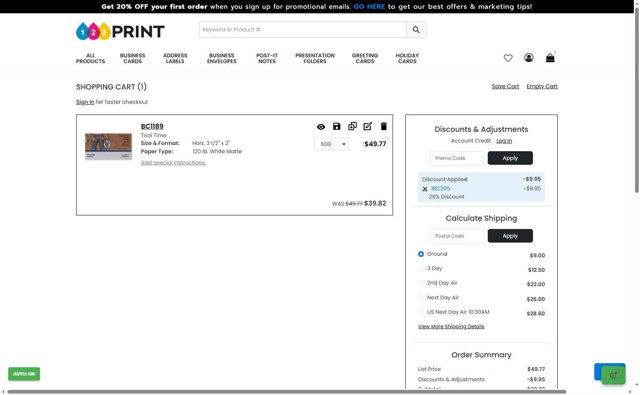Click the green chat widget icon
Image resolution: width=640 pixels, height=395 pixels.
pyautogui.click(x=613, y=375)
